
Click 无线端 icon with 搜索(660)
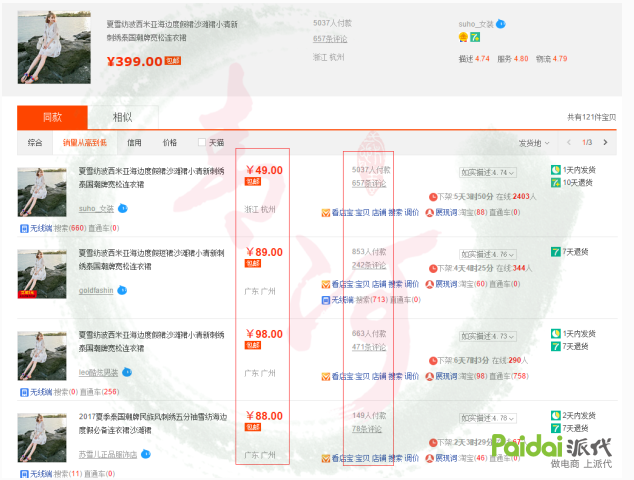24,228
